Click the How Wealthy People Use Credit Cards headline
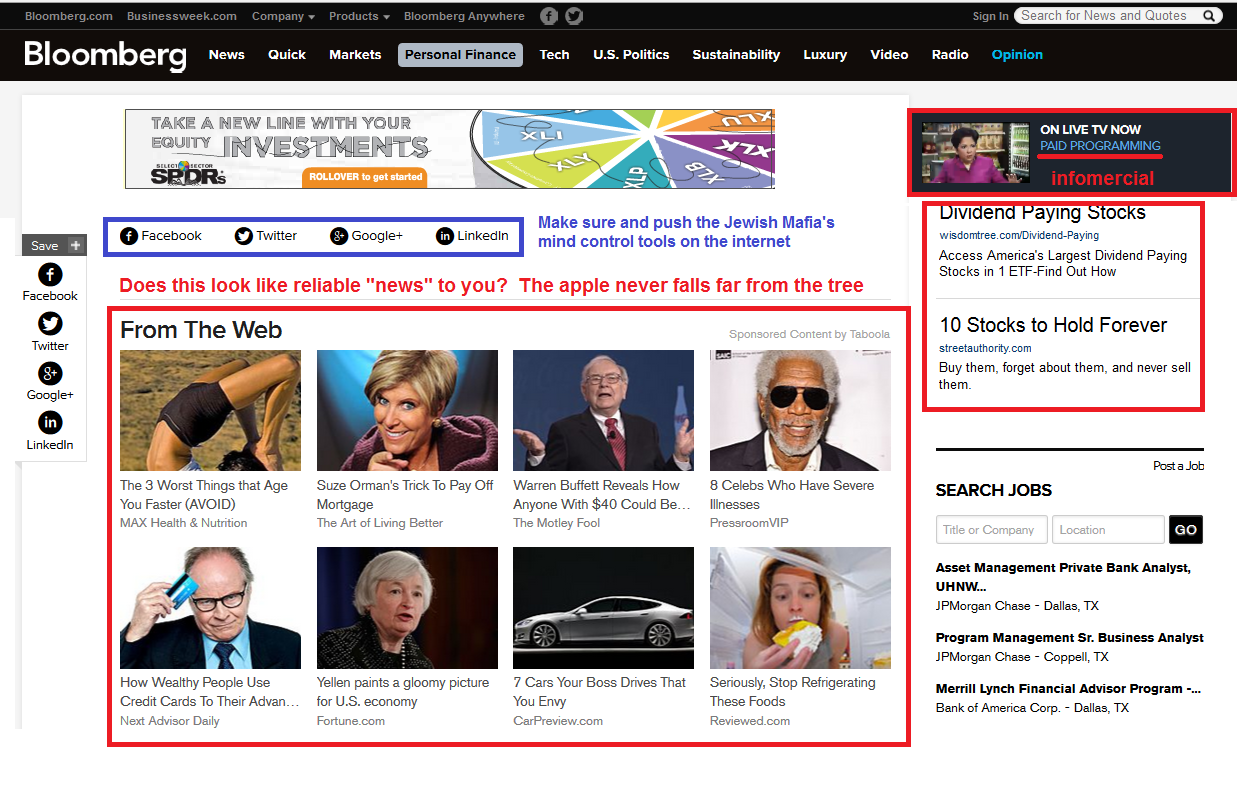This screenshot has width=1250, height=786. [210, 692]
